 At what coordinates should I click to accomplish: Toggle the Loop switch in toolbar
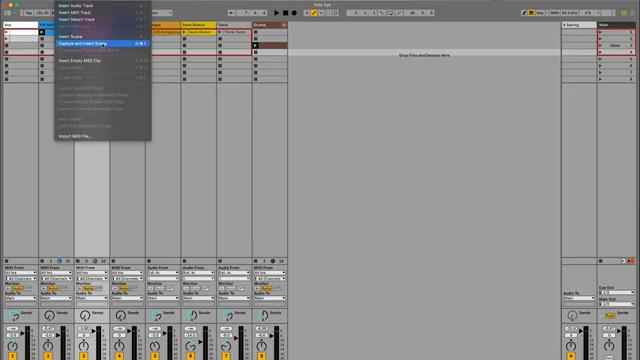point(391,13)
